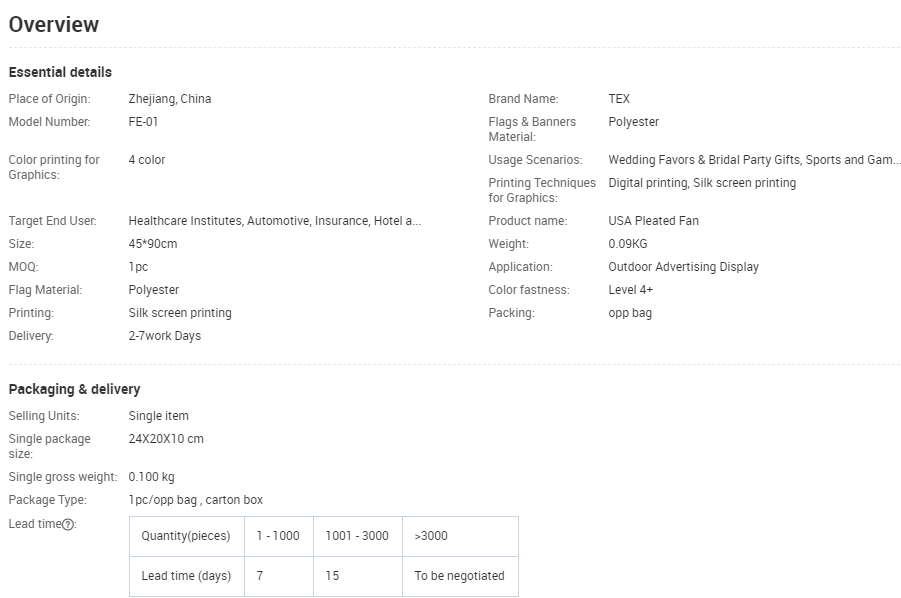
Task: Click the product name USA Pleated Fan
Action: click(x=653, y=221)
